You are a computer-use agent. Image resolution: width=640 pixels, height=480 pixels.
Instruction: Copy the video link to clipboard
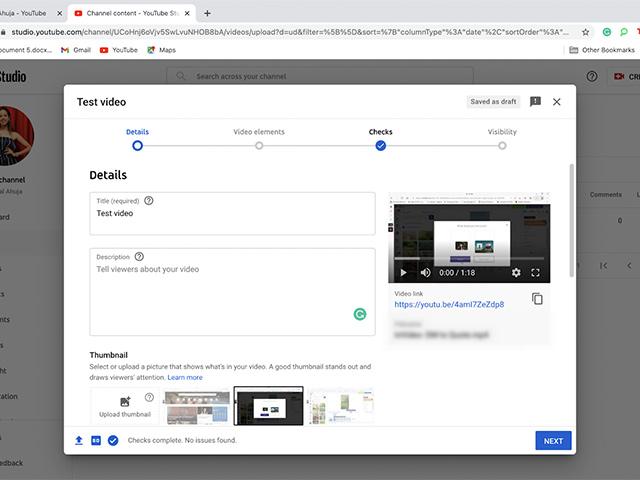537,299
